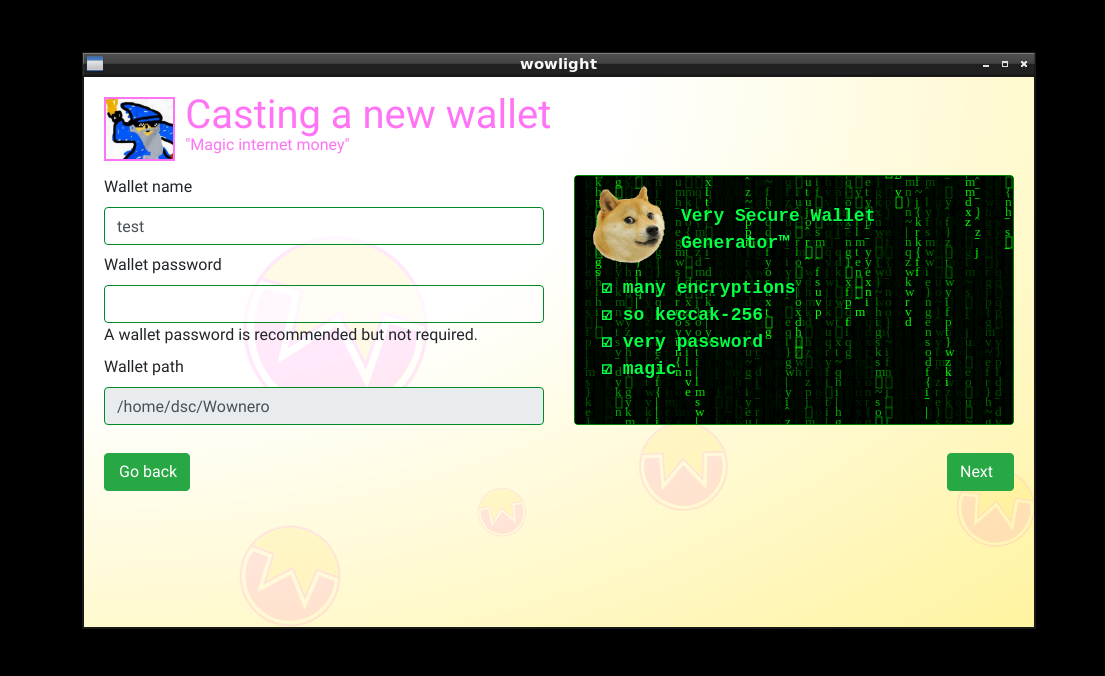Click the wizard avatar icon
The image size is (1105, 676).
point(140,129)
